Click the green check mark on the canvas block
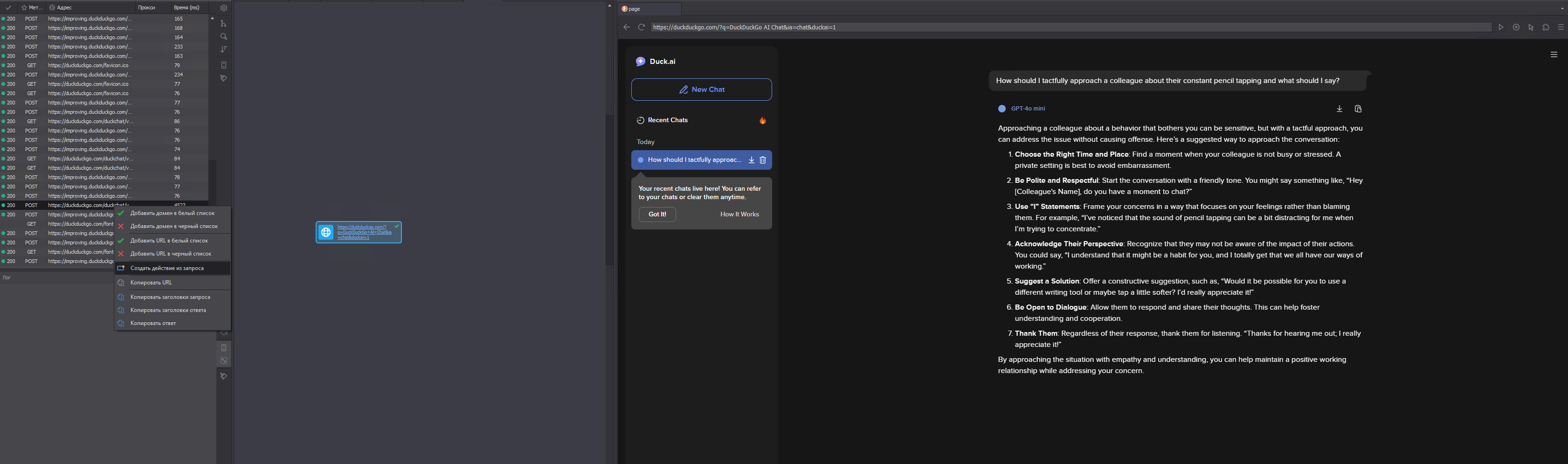The image size is (1568, 464). [x=397, y=226]
